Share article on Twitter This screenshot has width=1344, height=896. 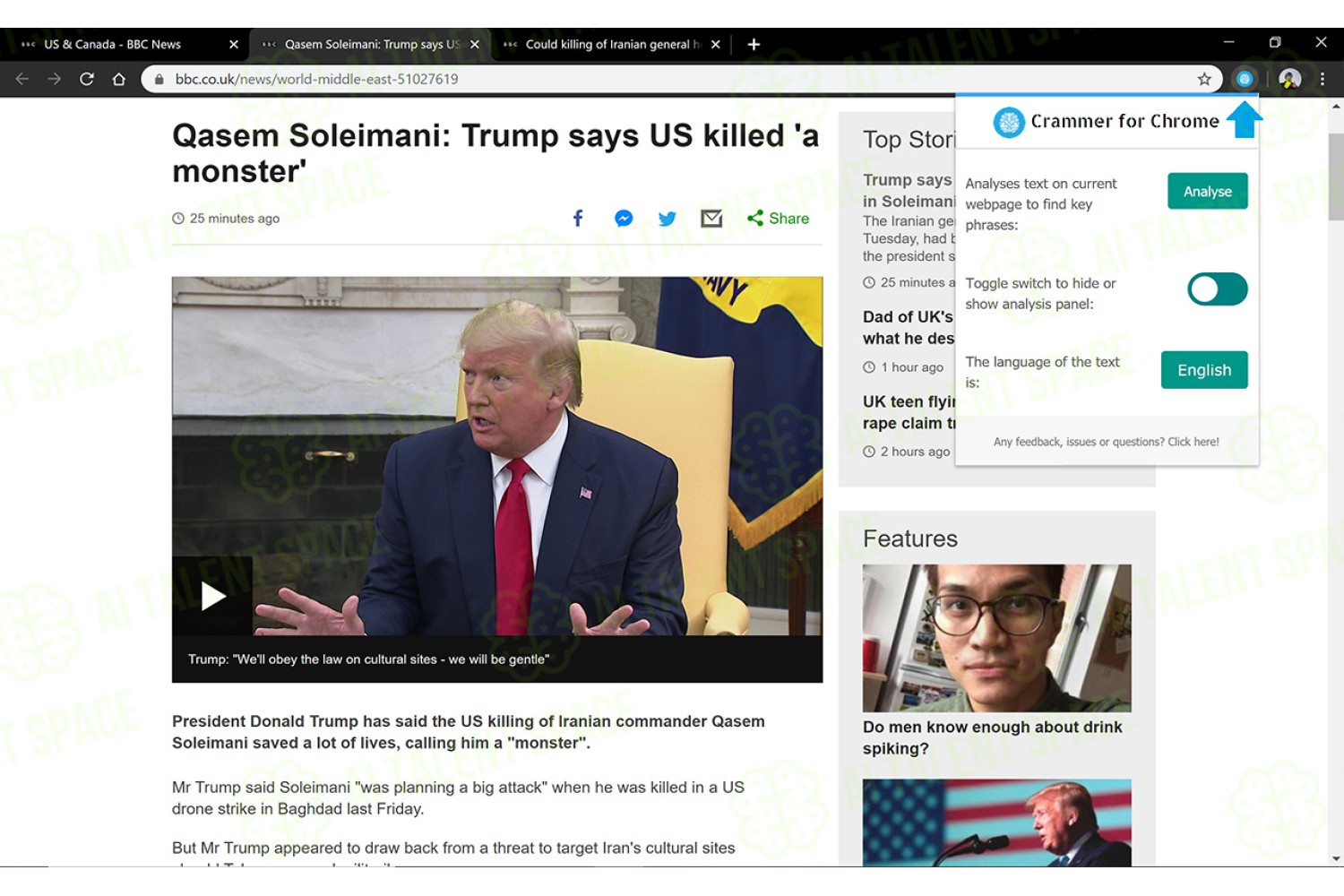coord(668,218)
